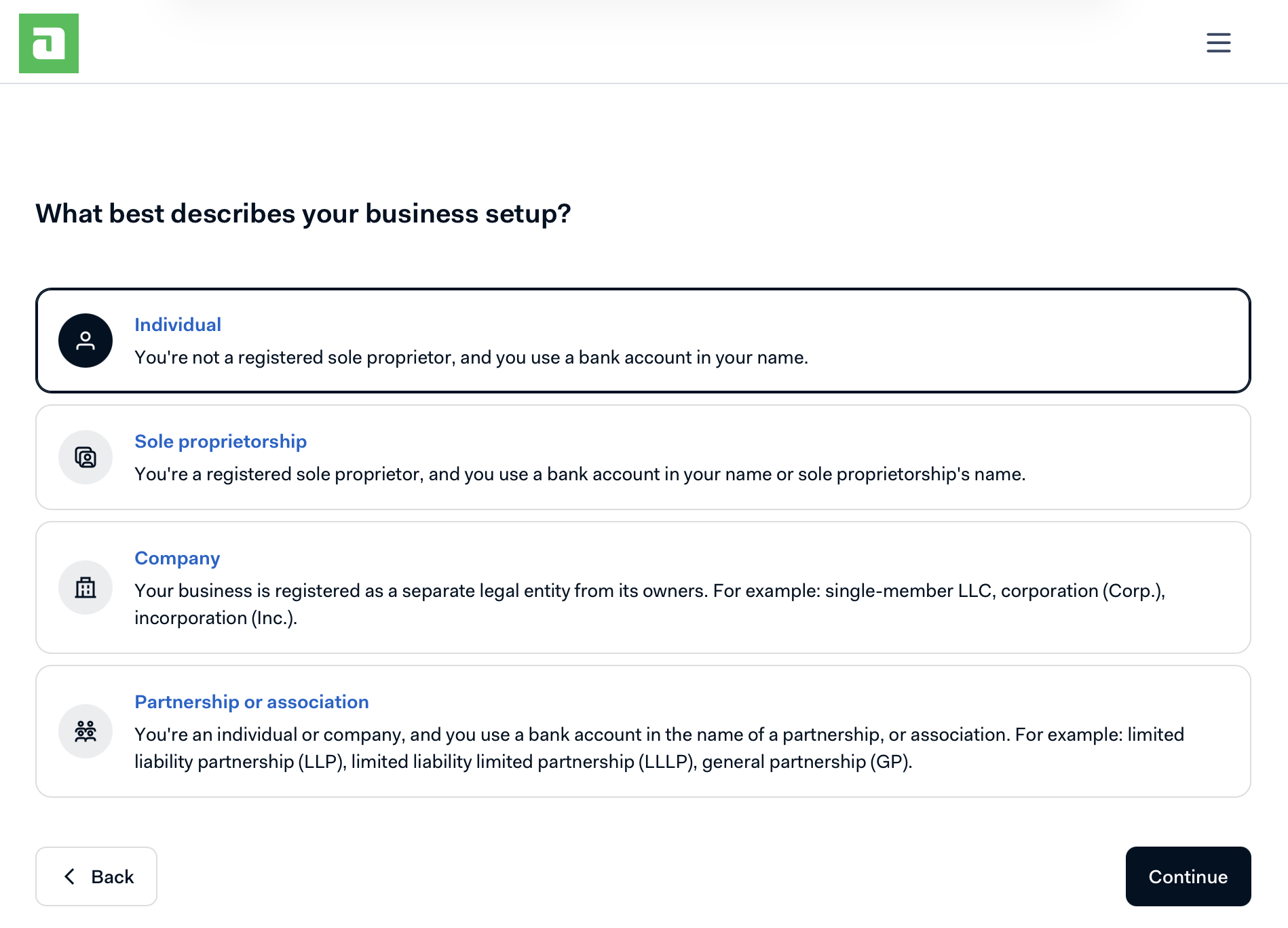Screen dimensions: 1288x928
Task: Click the business setup question heading
Action: pyautogui.click(x=303, y=214)
